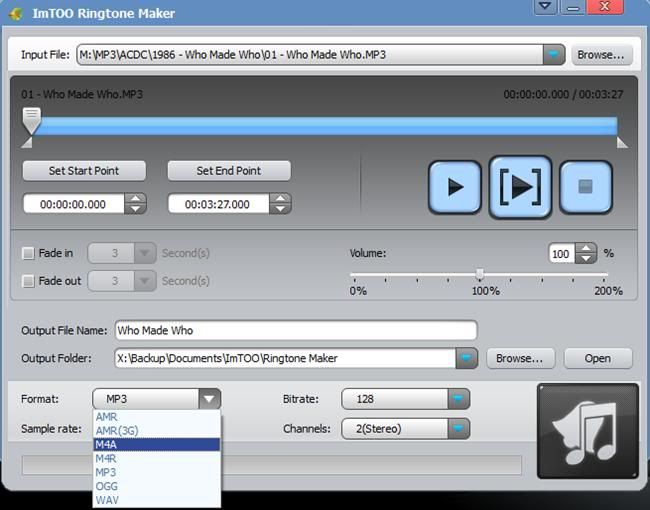The width and height of the screenshot is (650, 510).
Task: Decrease the start time with down arrow
Action: point(136,209)
